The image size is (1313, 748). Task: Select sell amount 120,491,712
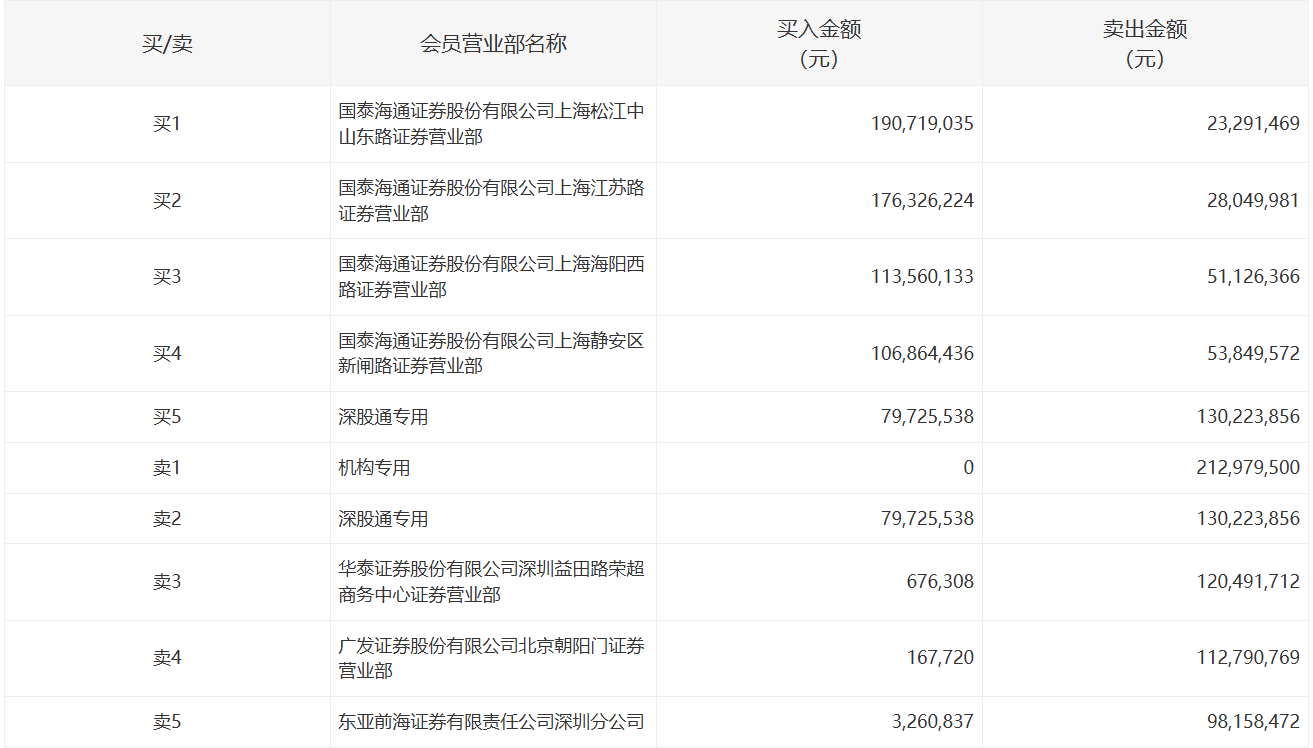click(1248, 582)
